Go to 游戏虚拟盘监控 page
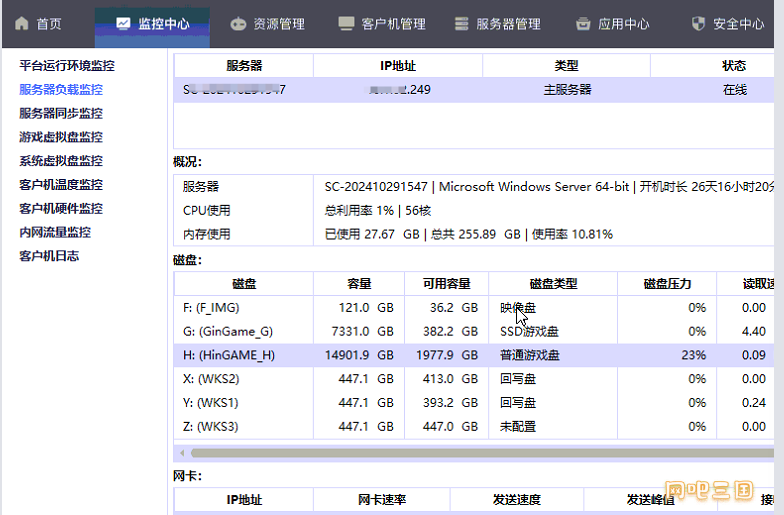Image resolution: width=784 pixels, height=515 pixels. pos(61,138)
